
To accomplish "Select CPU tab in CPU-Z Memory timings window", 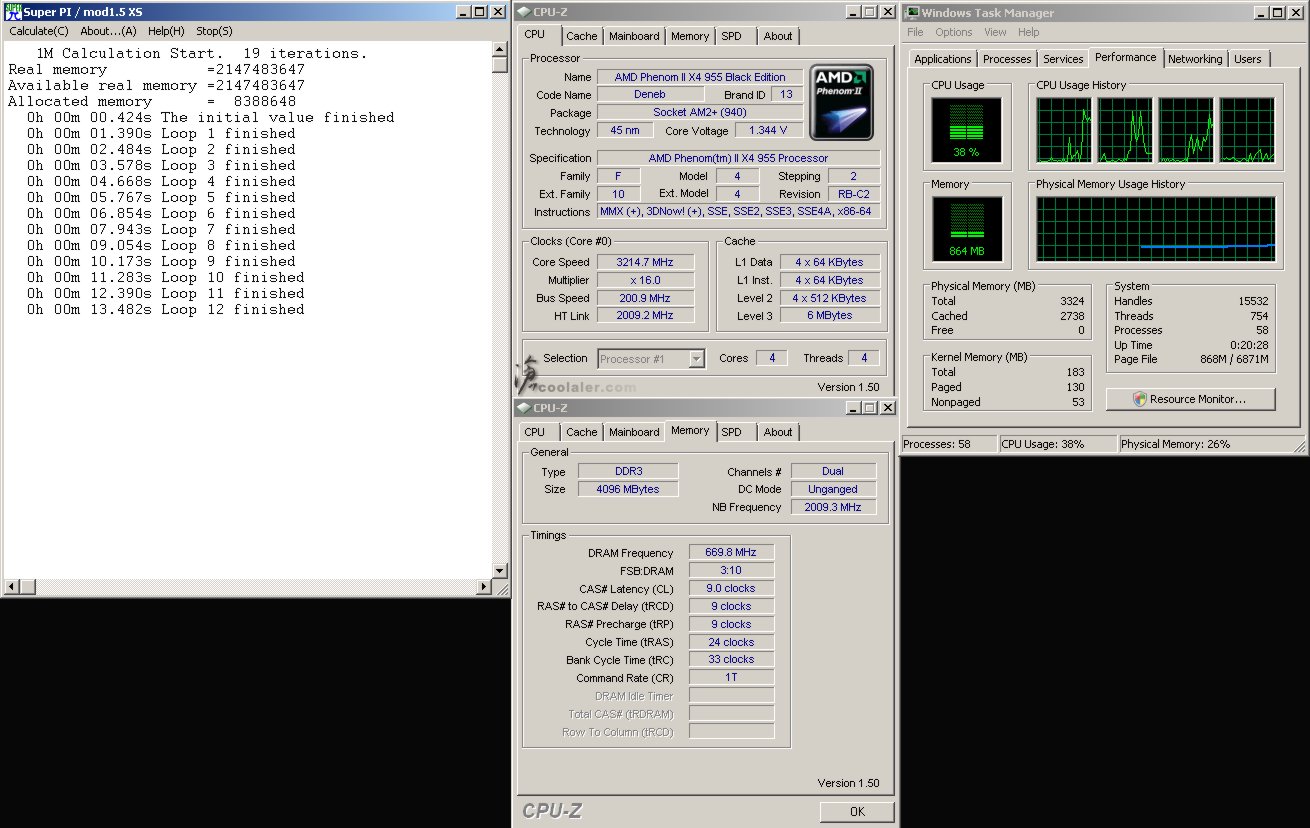I will pyautogui.click(x=535, y=432).
